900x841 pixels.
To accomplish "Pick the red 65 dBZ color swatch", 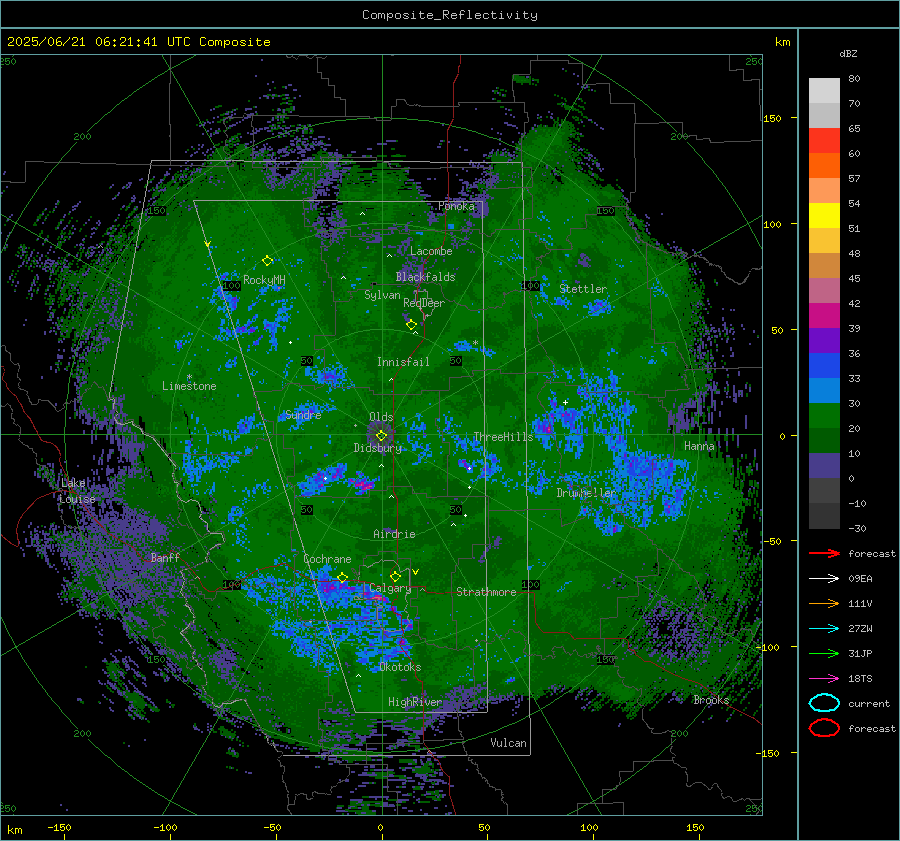I will 824,140.
